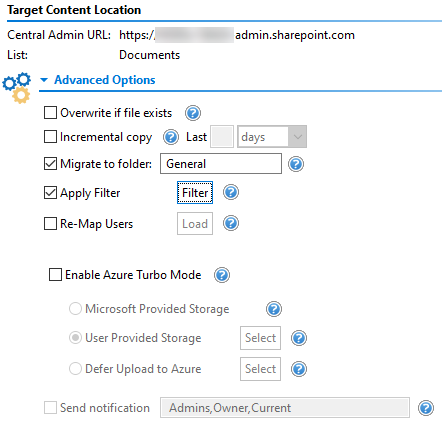Click help icon beside Defer Upload to Azure
Viewport: 442px width, 426px height.
(x=299, y=369)
